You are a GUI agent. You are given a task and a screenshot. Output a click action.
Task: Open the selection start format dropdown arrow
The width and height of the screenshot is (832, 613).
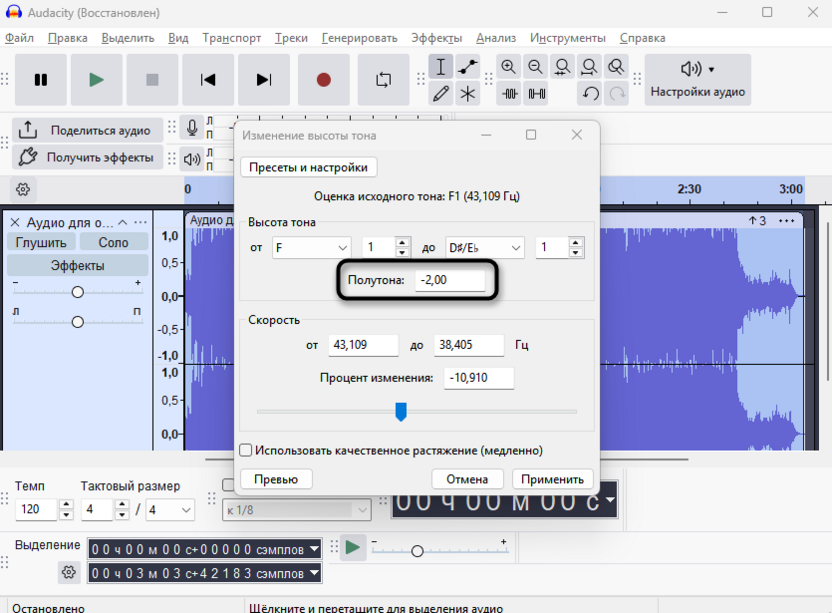(315, 549)
